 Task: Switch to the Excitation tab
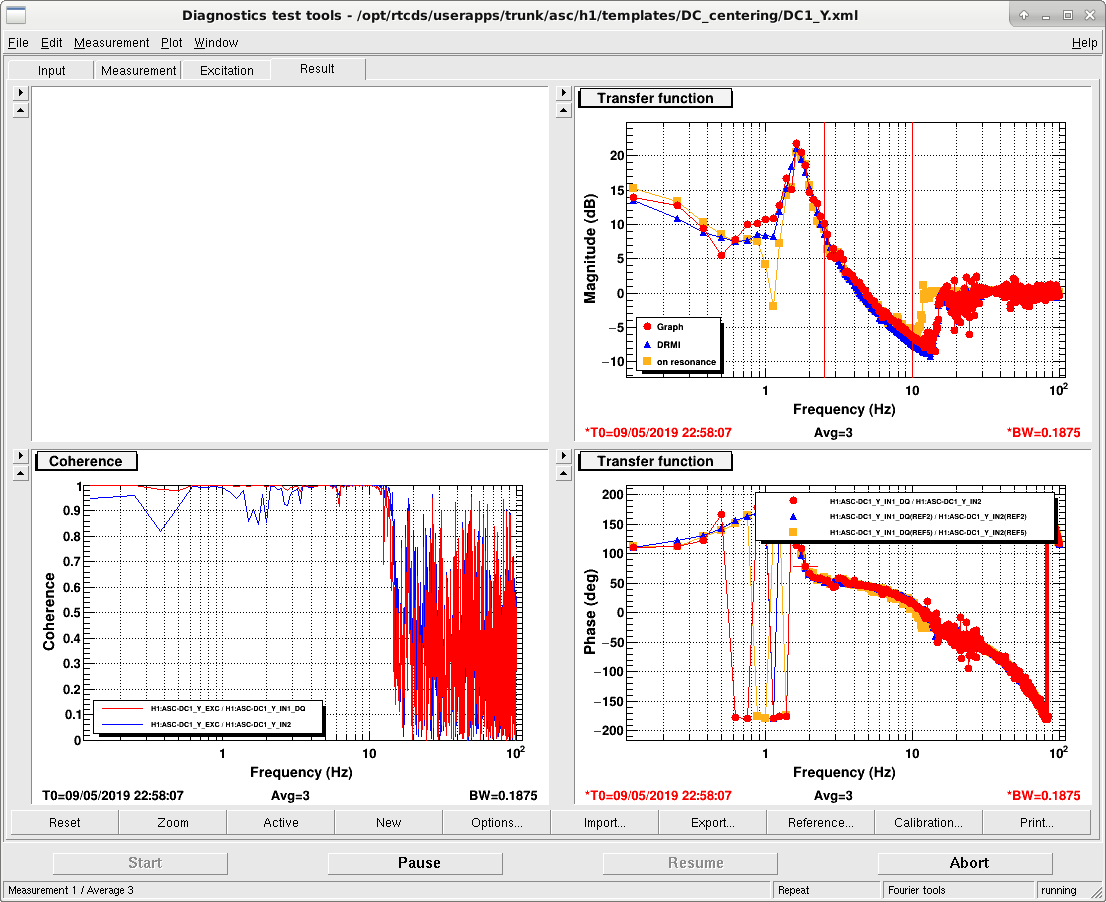(226, 71)
